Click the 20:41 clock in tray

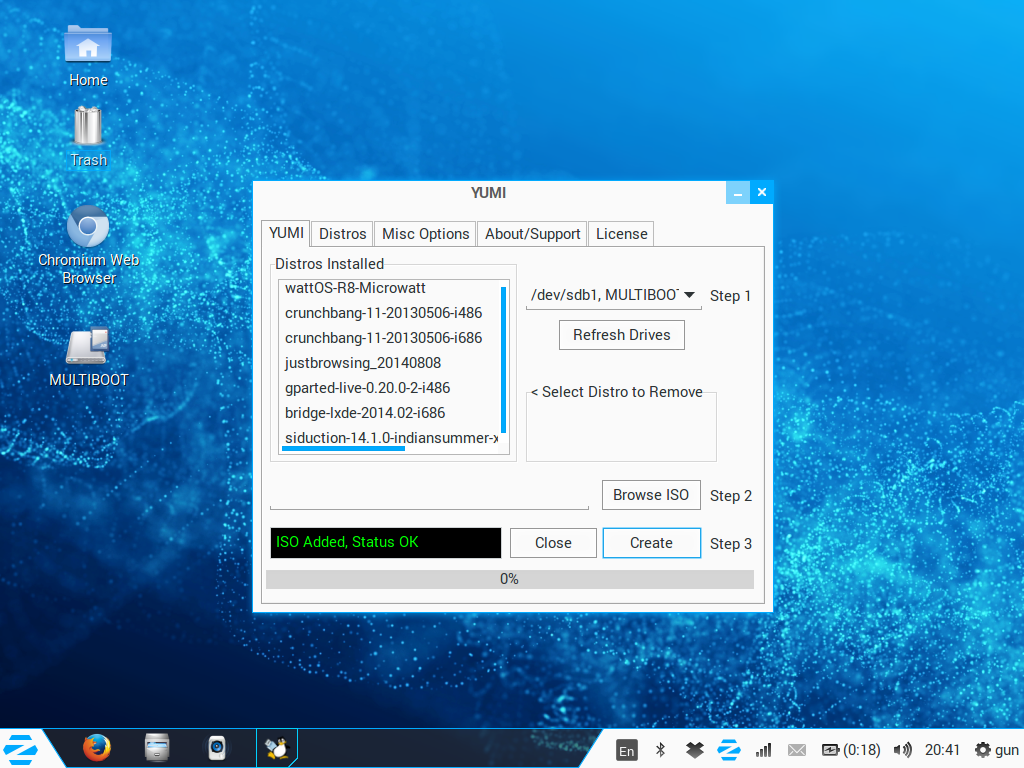point(942,750)
